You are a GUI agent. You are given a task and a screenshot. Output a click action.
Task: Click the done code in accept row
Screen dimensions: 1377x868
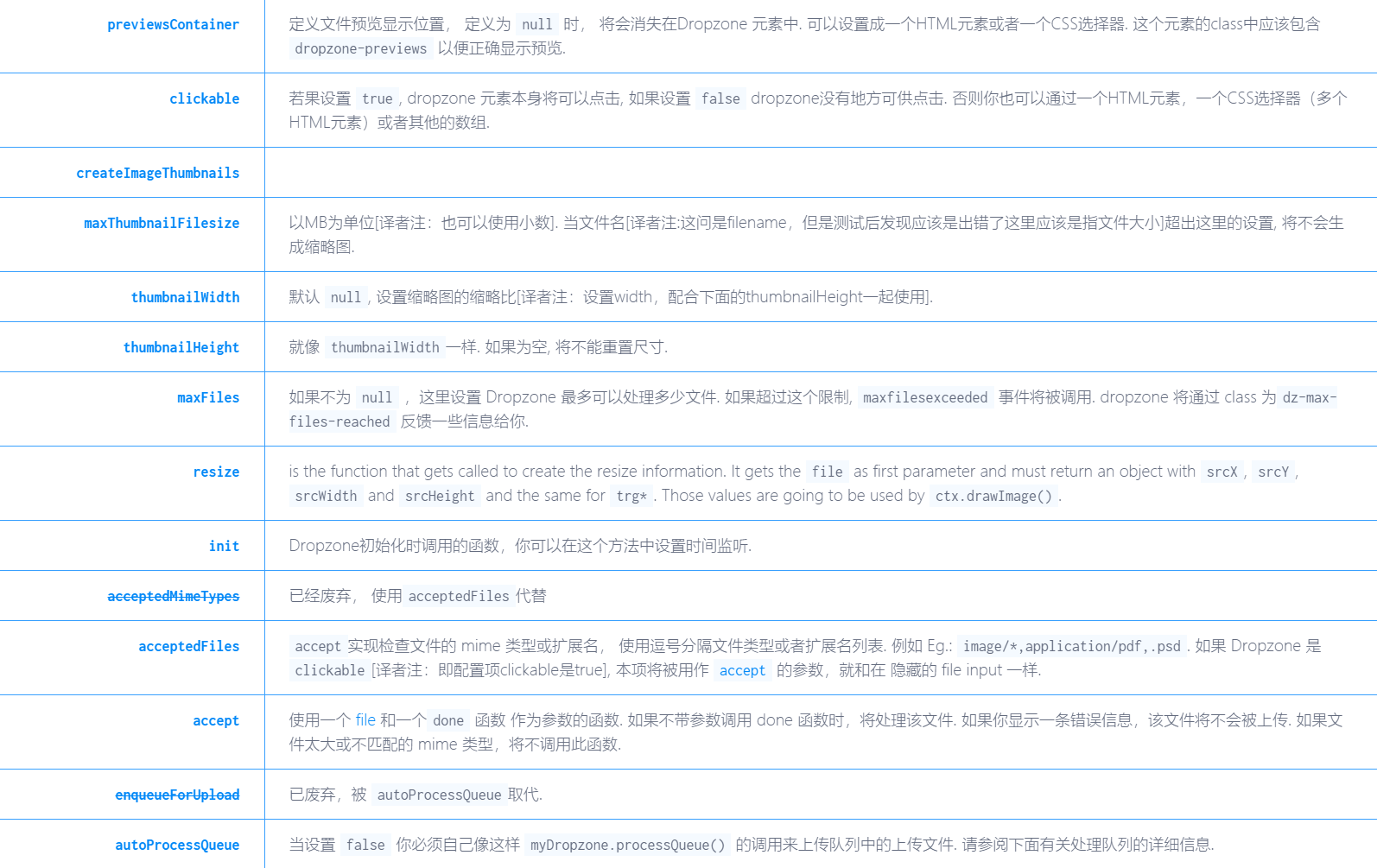point(448,721)
